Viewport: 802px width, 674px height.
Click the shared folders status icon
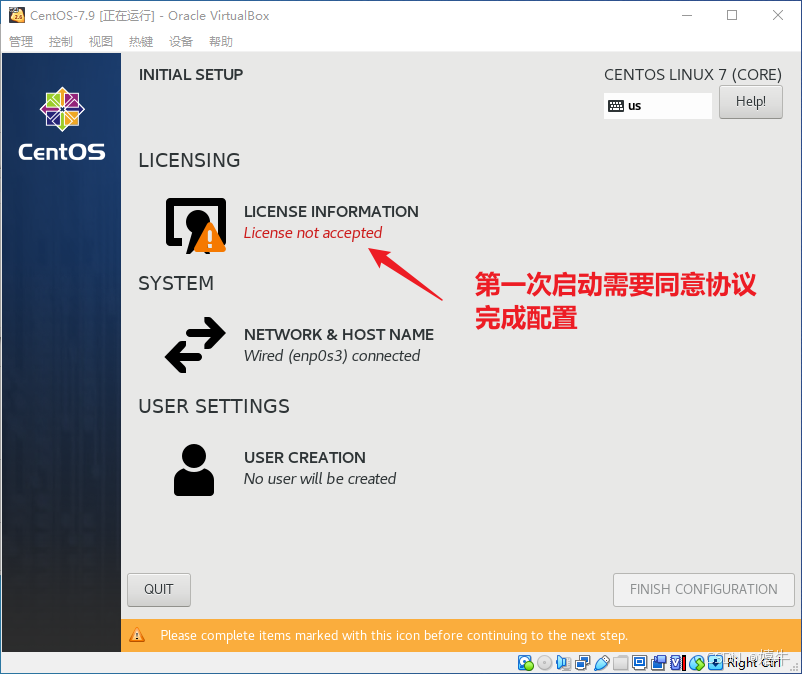coord(620,663)
